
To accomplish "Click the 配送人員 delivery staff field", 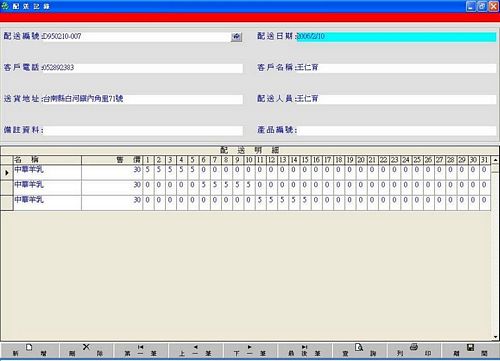I will [396, 99].
